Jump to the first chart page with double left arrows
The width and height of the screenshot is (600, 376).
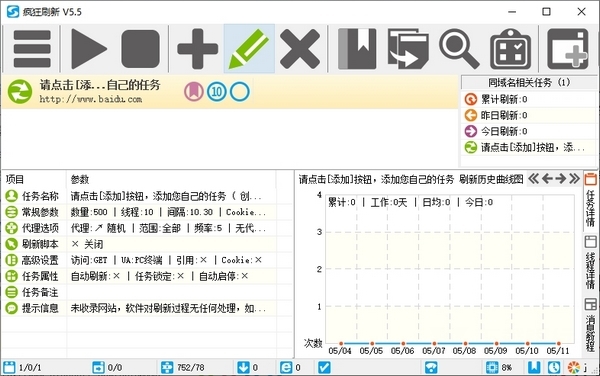[x=534, y=179]
